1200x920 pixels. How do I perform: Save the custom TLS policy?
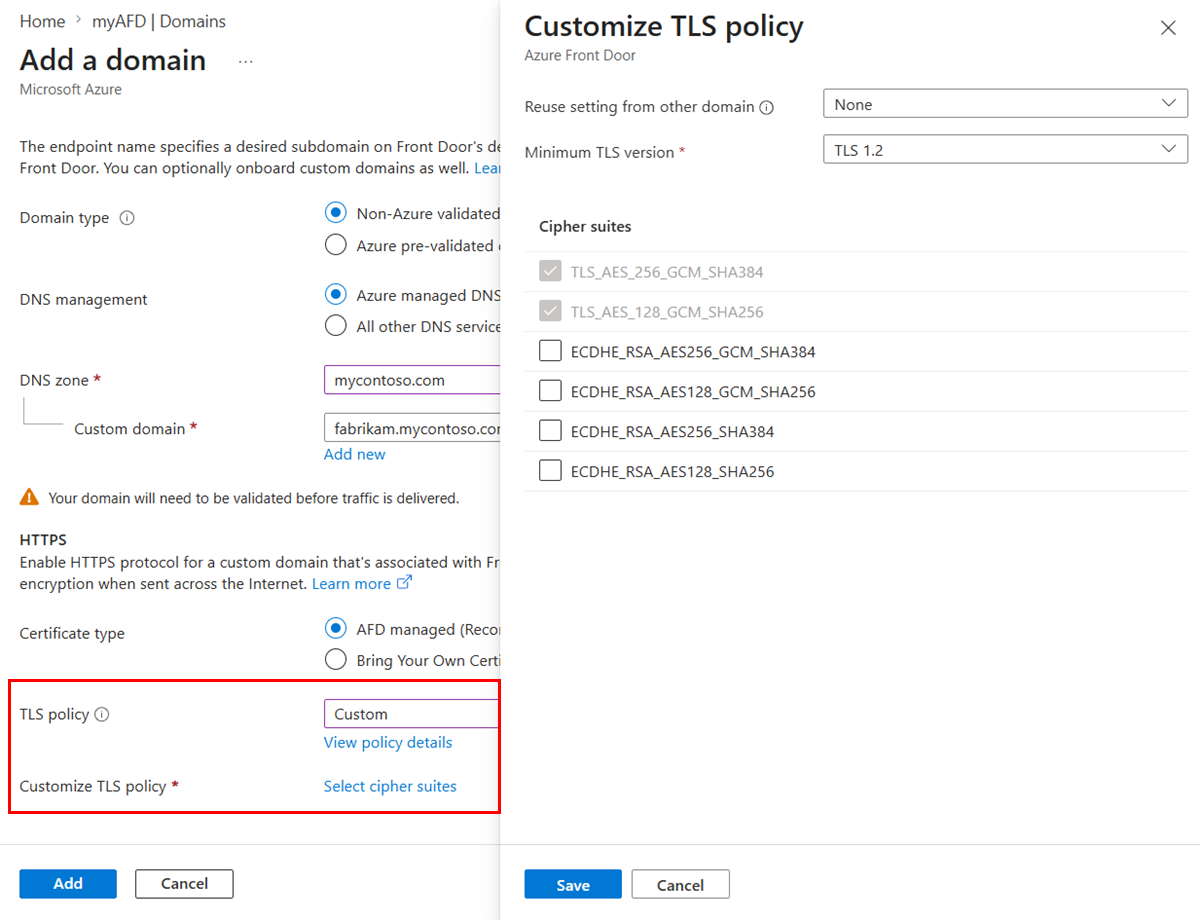coord(573,885)
